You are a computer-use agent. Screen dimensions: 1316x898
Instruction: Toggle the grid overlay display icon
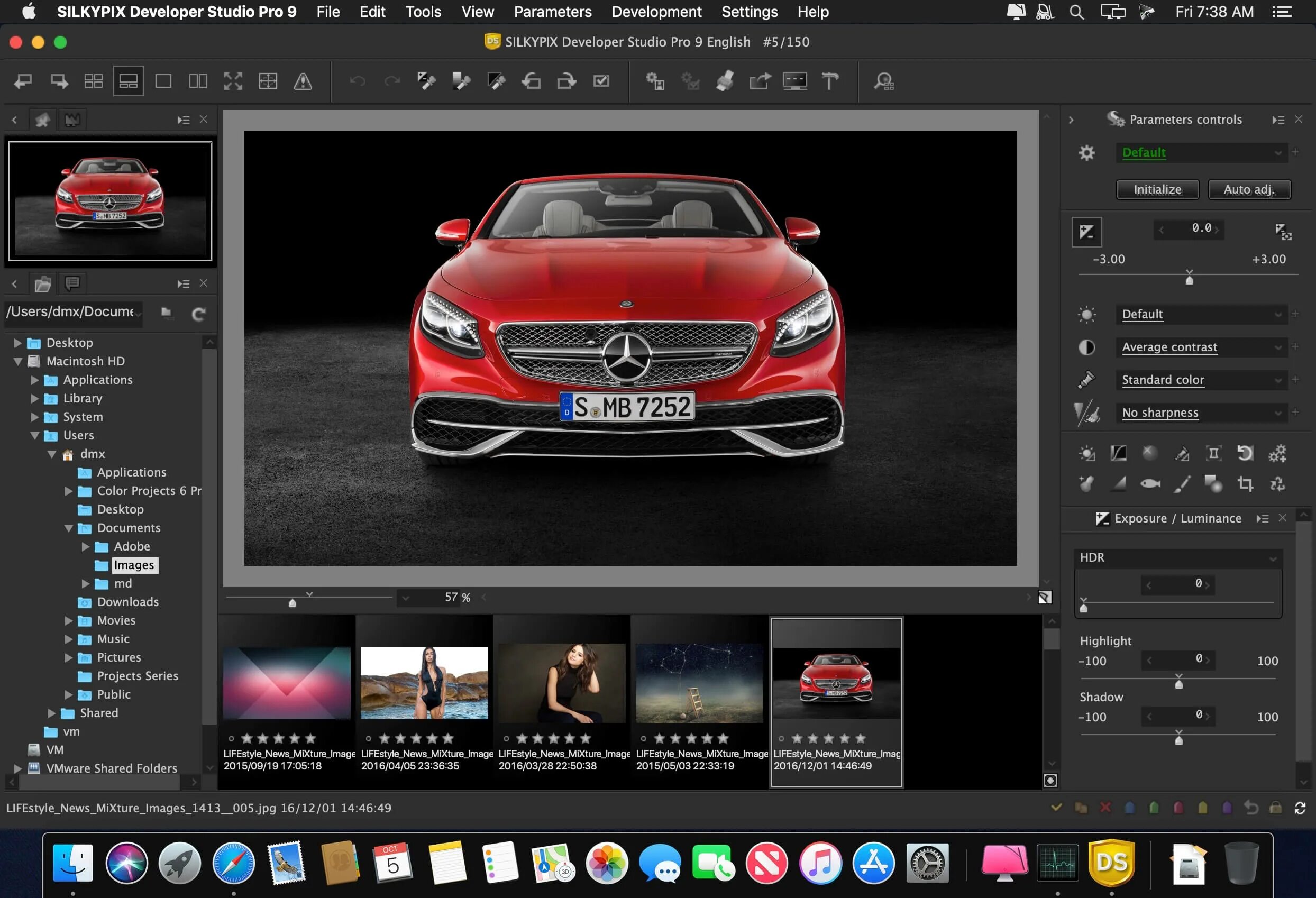coord(268,81)
